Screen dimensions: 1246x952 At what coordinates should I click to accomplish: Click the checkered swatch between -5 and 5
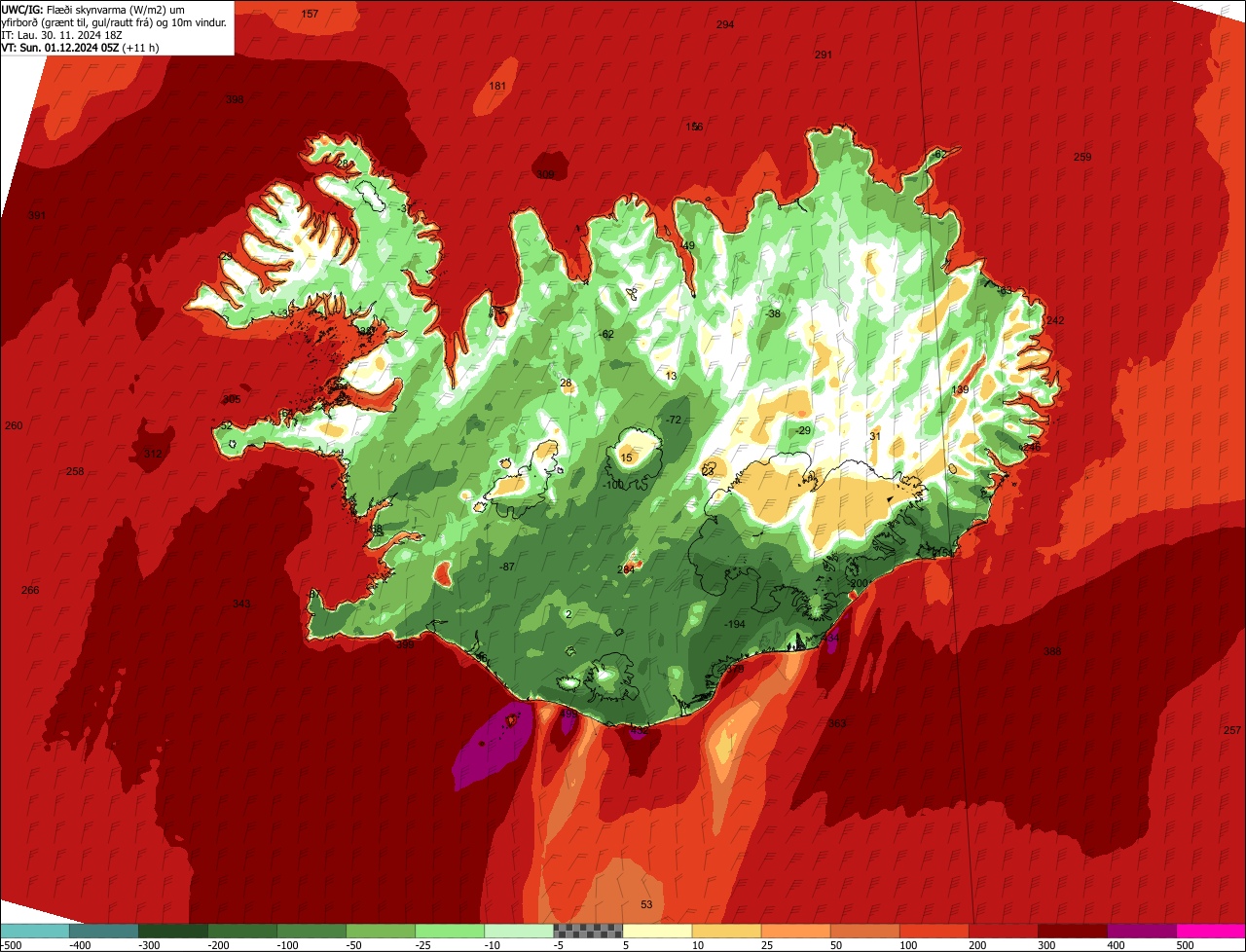point(588,931)
